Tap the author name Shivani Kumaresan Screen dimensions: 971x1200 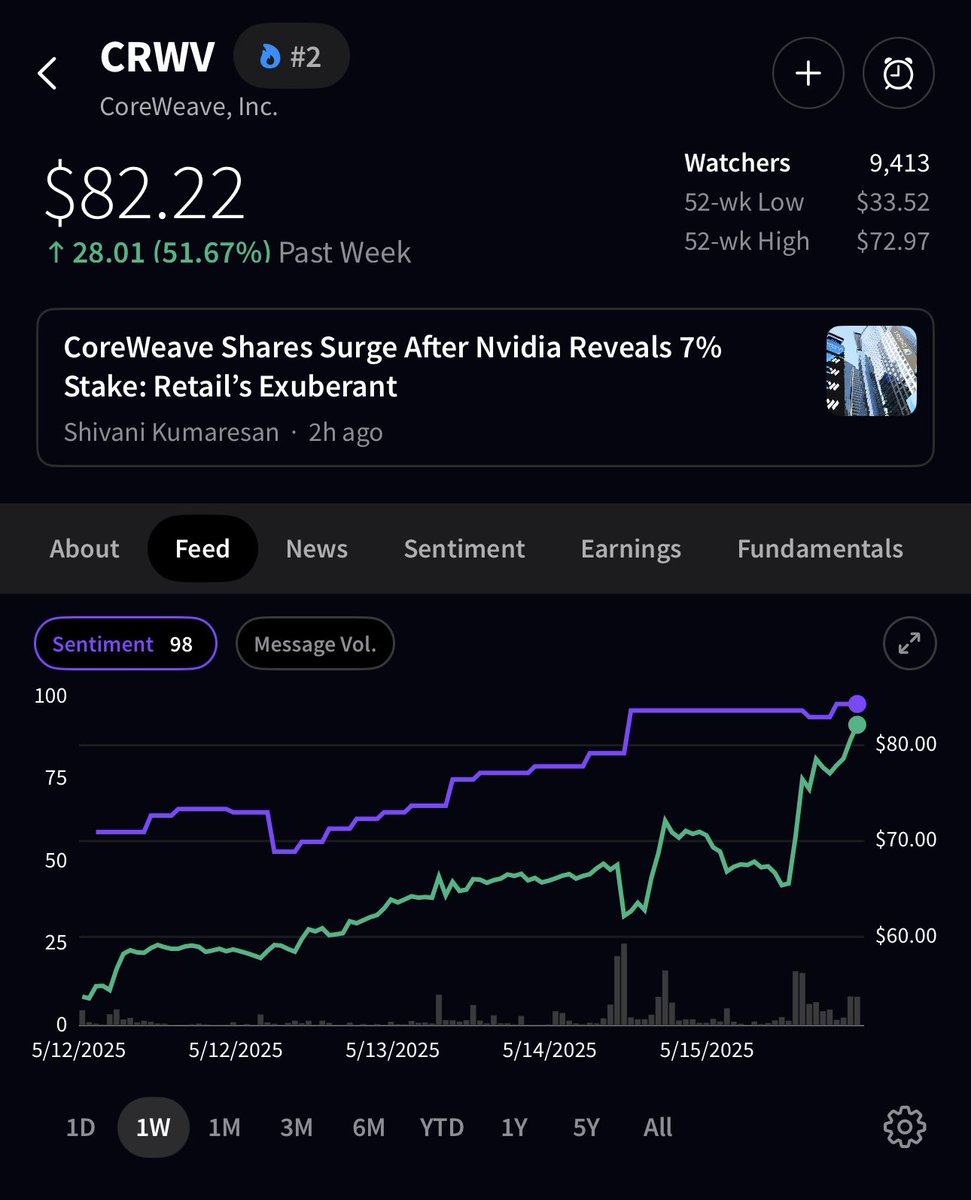(x=171, y=432)
